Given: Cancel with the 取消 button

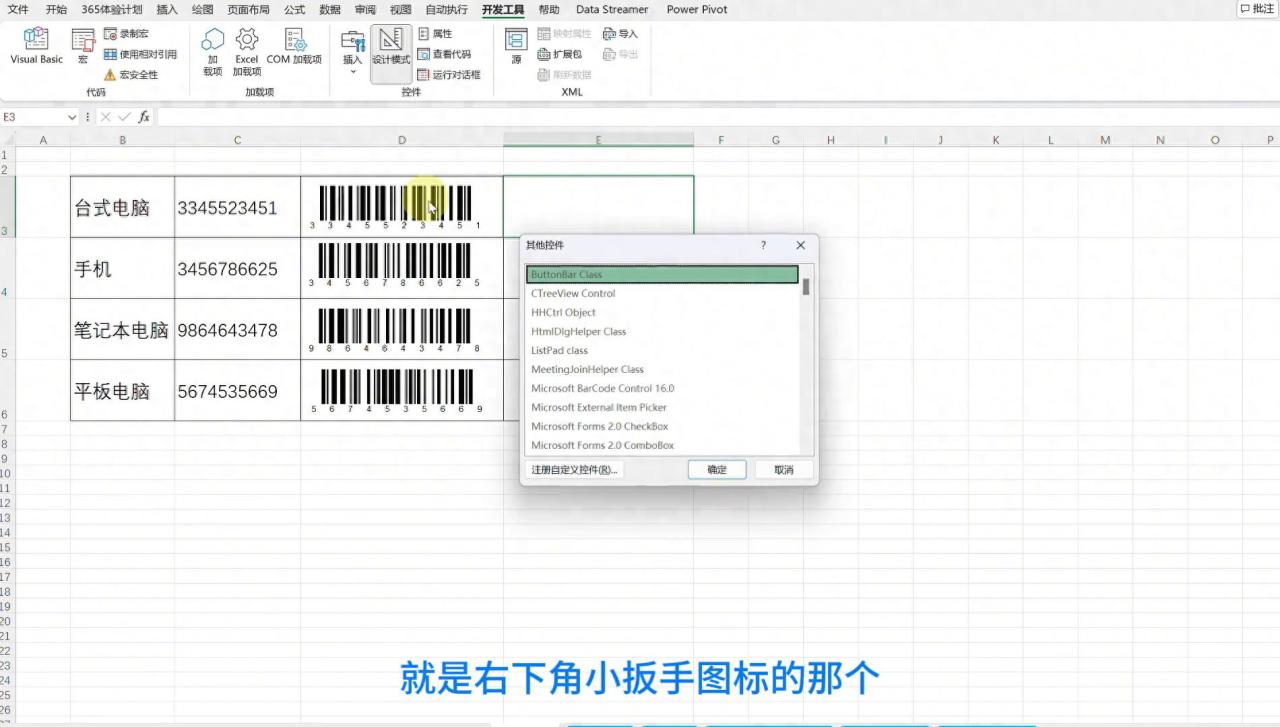Looking at the screenshot, I should (784, 469).
